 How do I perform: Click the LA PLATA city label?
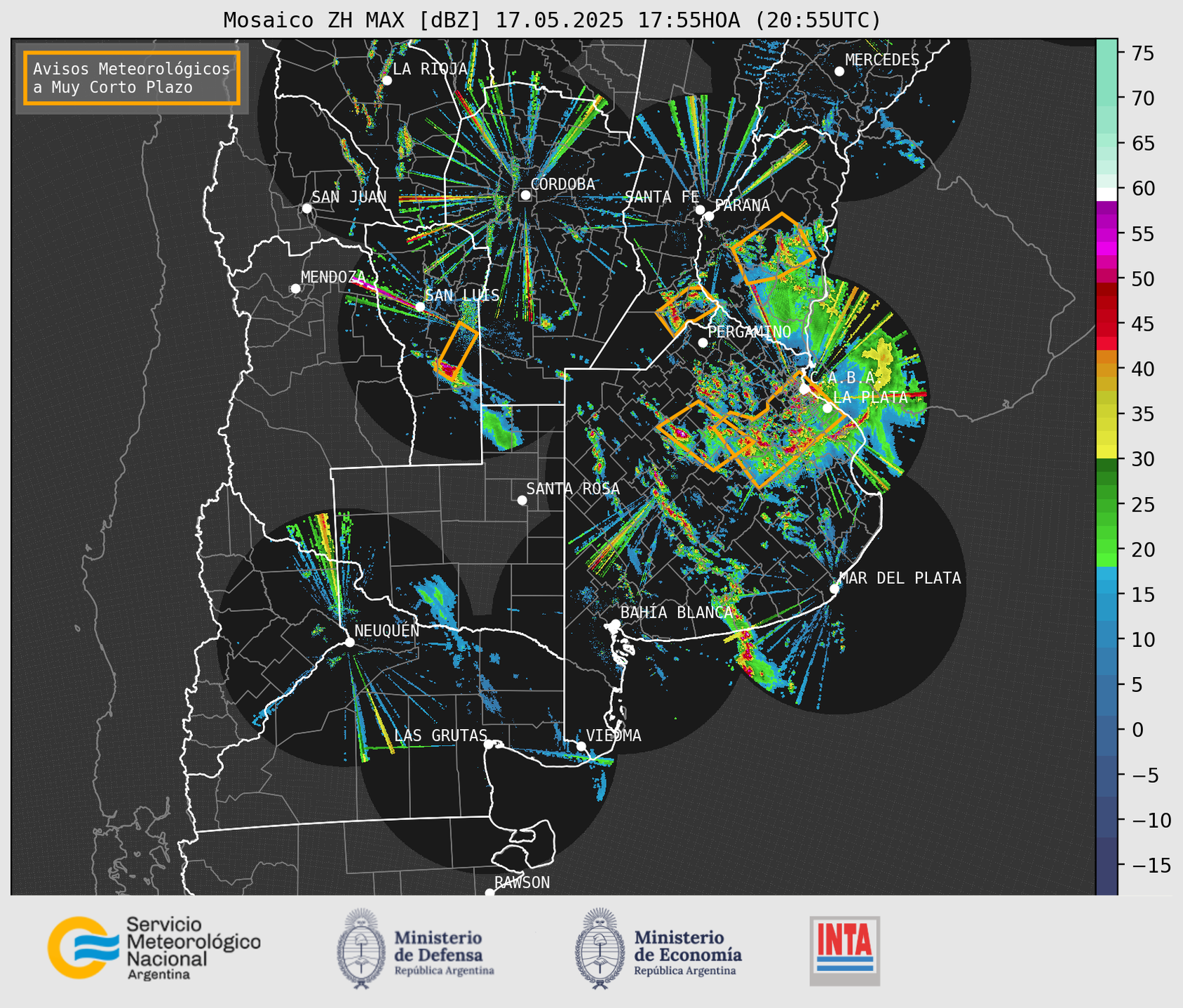tap(870, 397)
